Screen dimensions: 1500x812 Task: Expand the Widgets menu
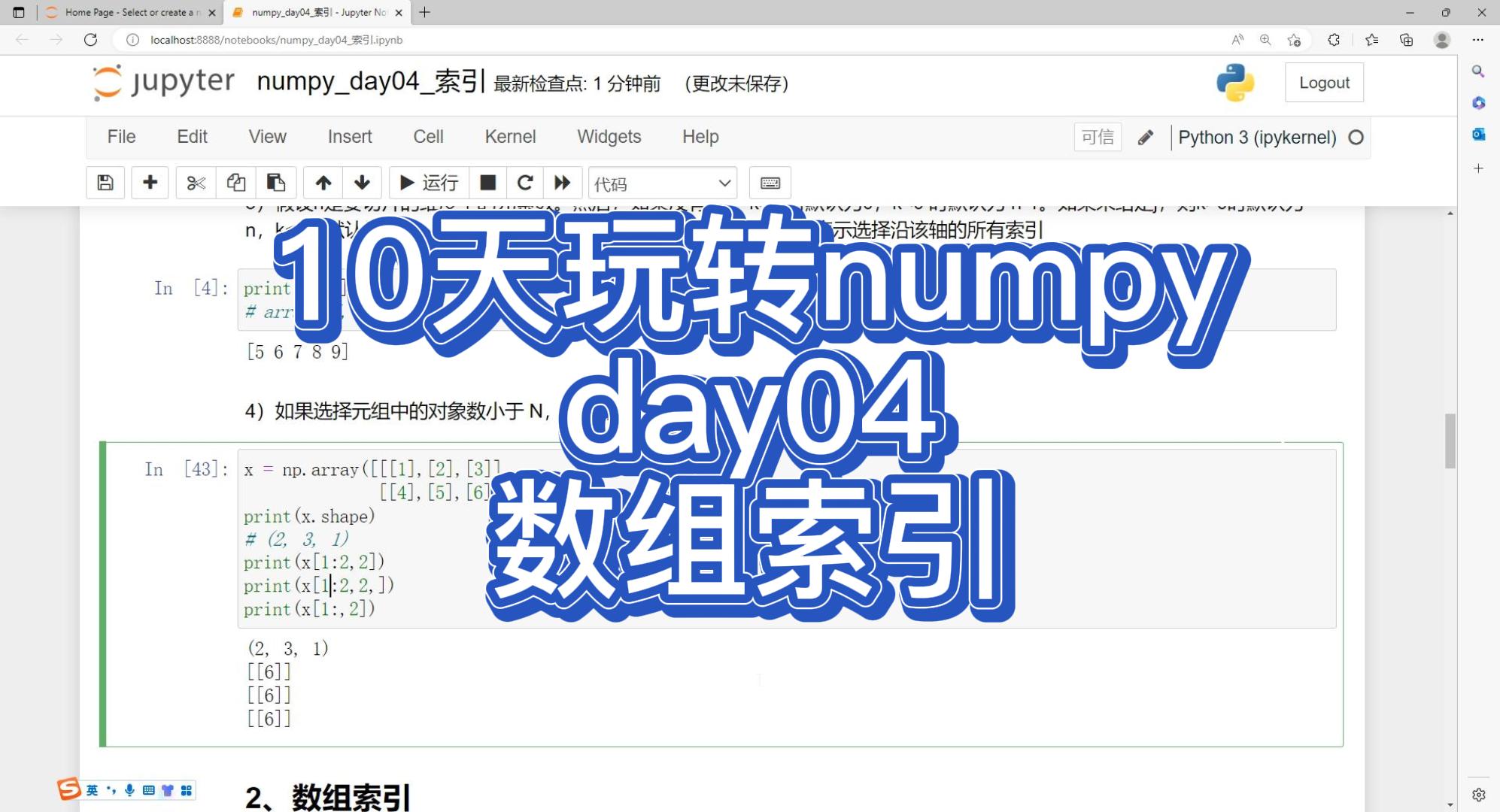click(609, 137)
